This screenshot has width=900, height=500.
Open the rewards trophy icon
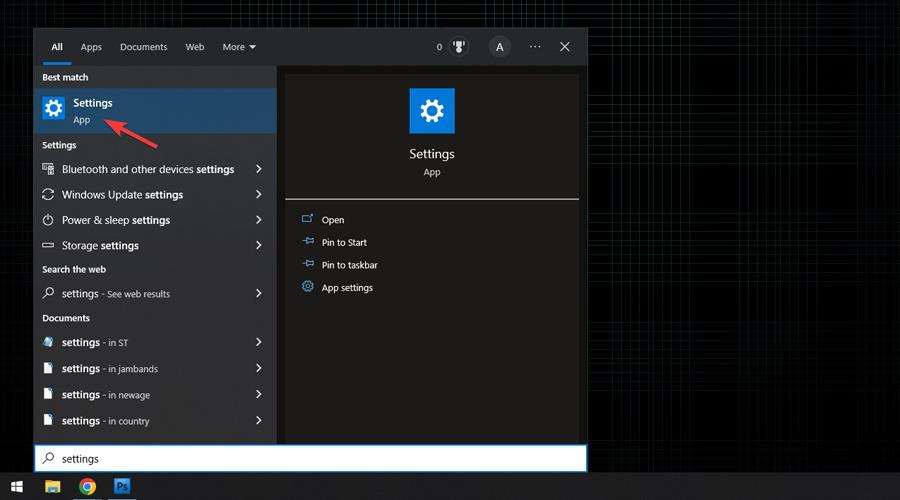coord(459,46)
